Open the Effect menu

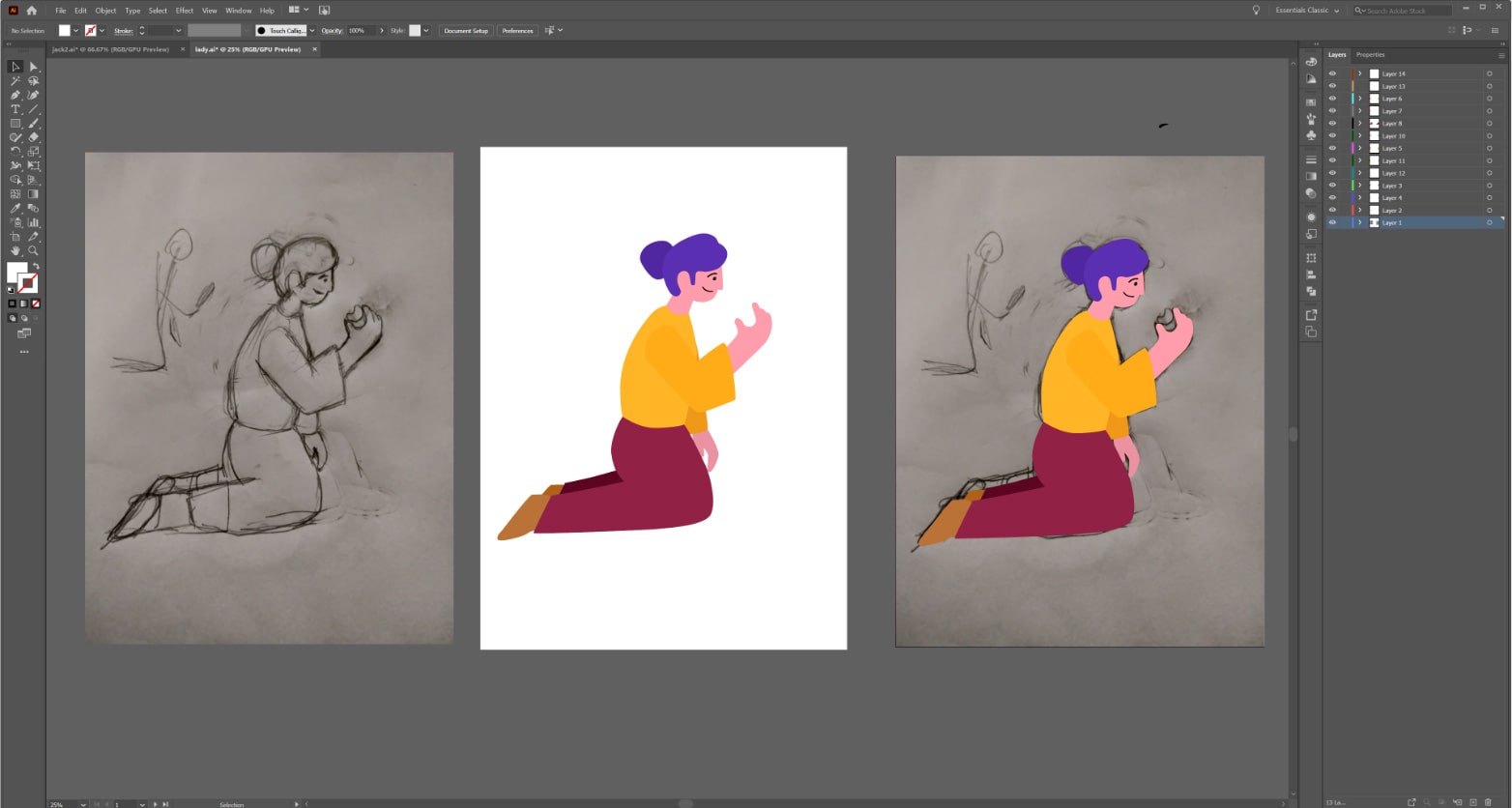pos(185,11)
